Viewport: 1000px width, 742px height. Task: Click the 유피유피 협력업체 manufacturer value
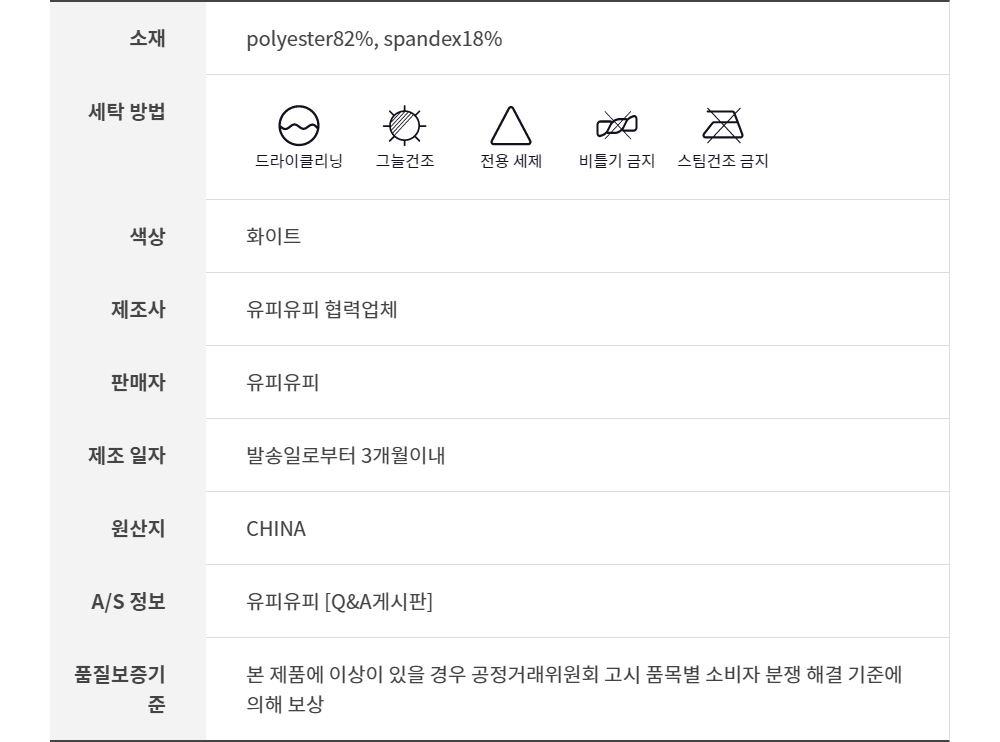click(322, 310)
